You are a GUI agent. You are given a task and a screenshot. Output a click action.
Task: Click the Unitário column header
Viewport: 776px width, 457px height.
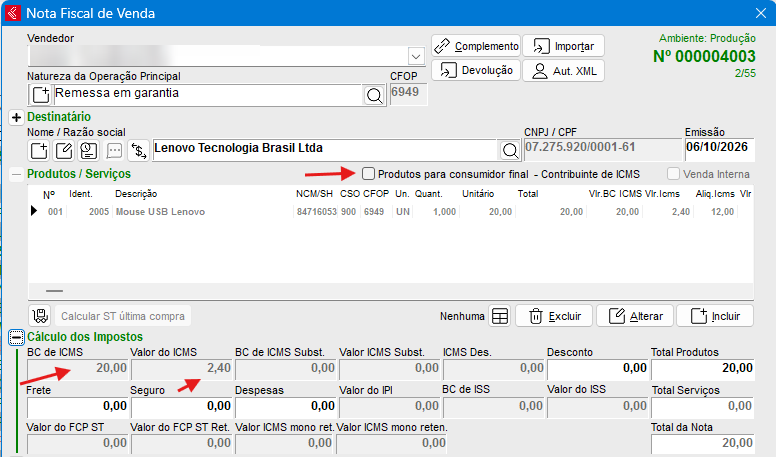[x=478, y=194]
